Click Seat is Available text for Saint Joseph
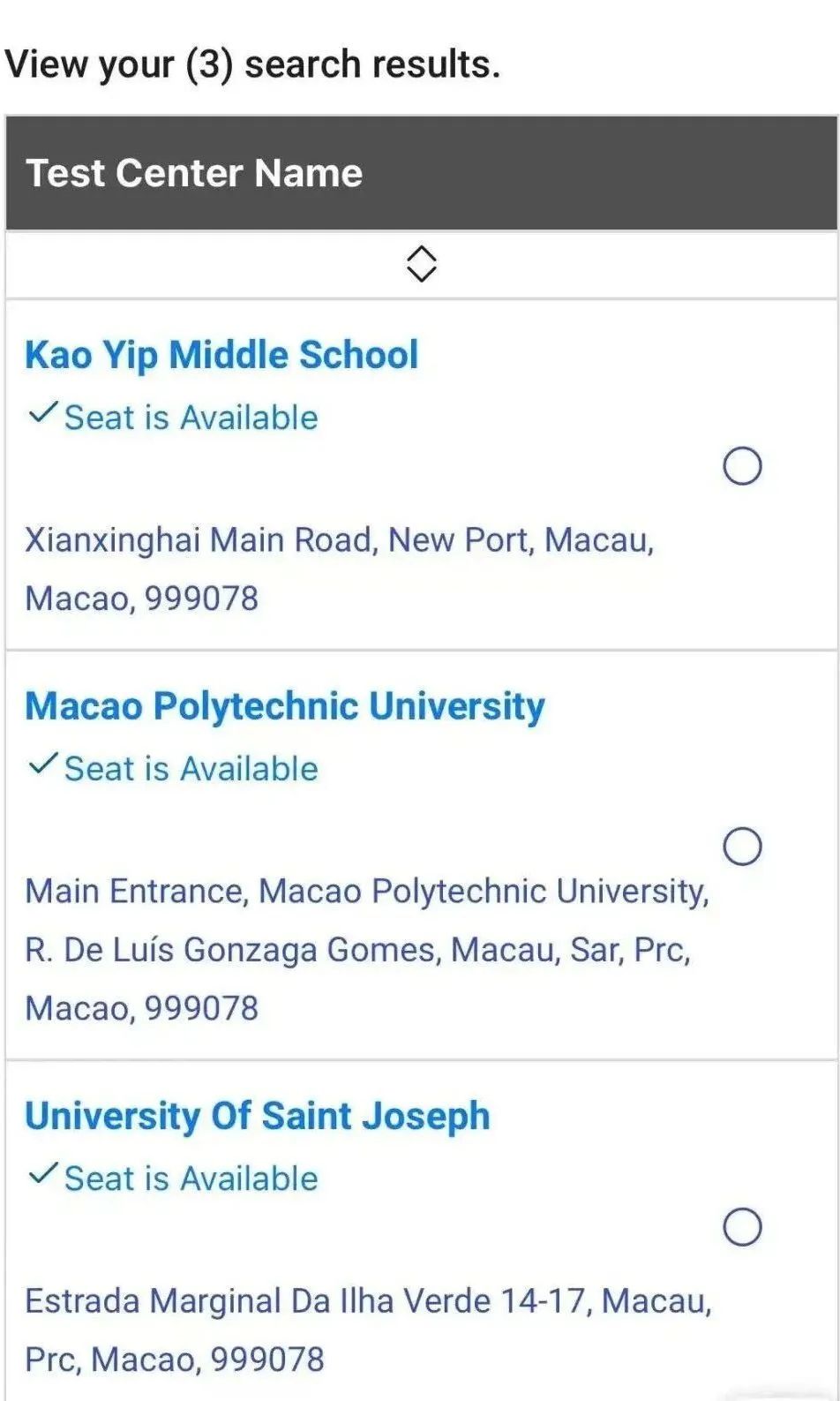Screen dimensions: 840x1401 pyautogui.click(x=191, y=1179)
